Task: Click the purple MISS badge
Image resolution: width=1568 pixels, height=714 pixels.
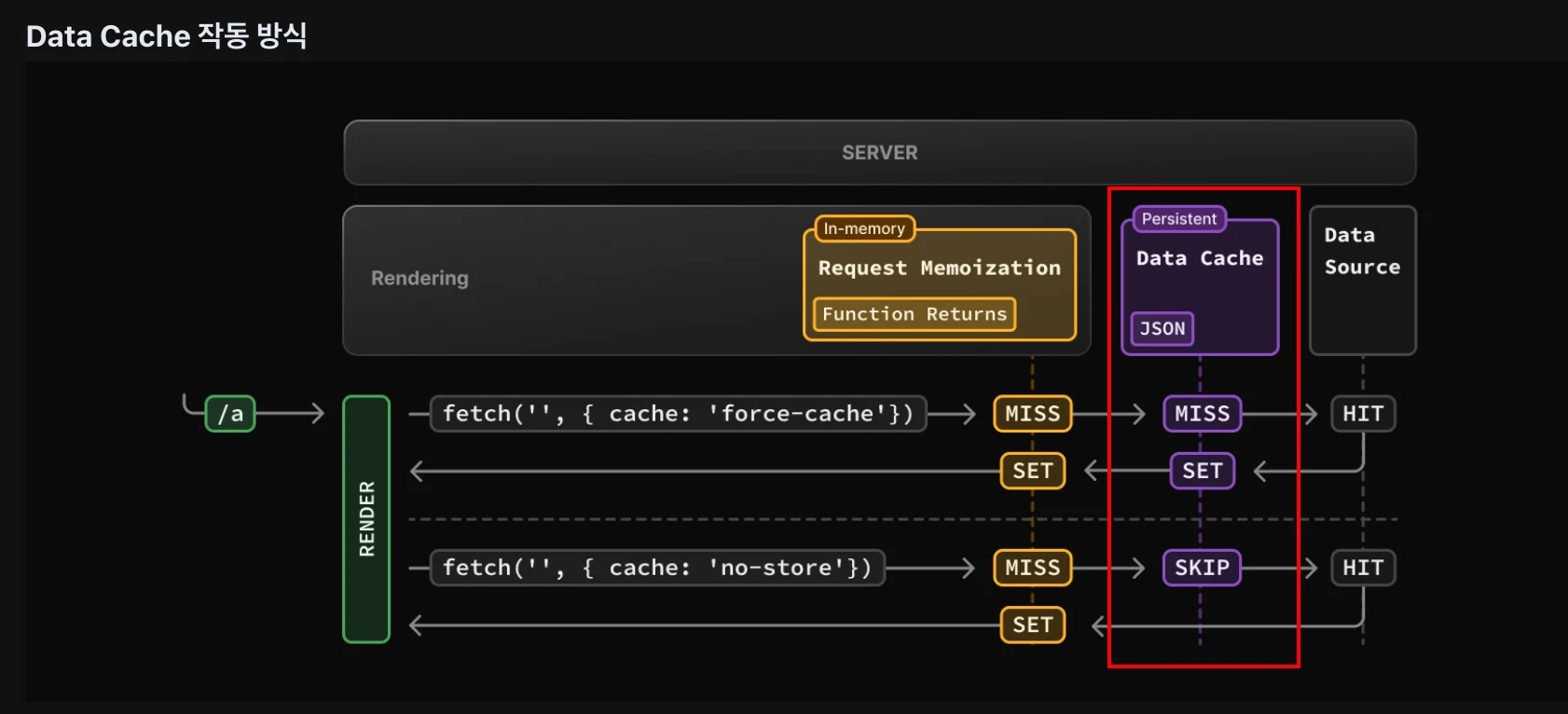Action: point(1202,414)
